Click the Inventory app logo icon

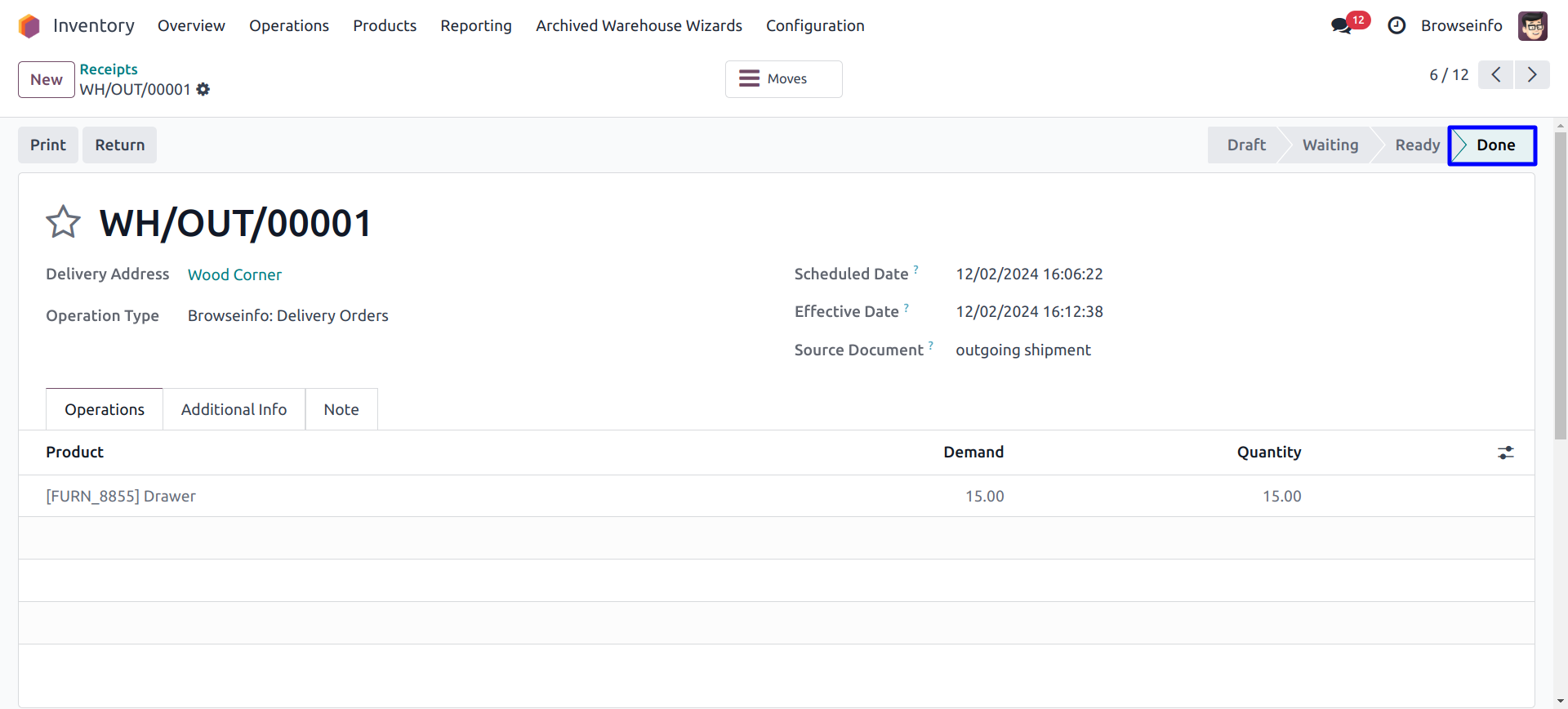(29, 26)
